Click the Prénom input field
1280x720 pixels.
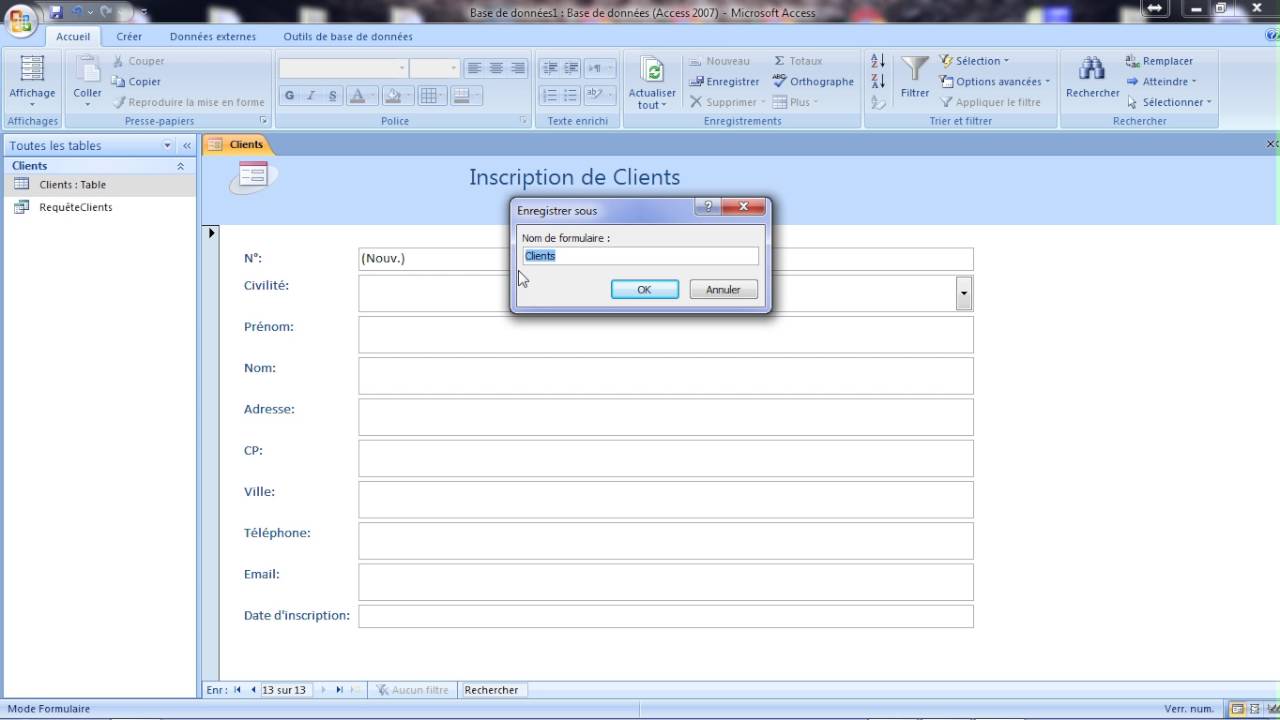click(x=666, y=335)
